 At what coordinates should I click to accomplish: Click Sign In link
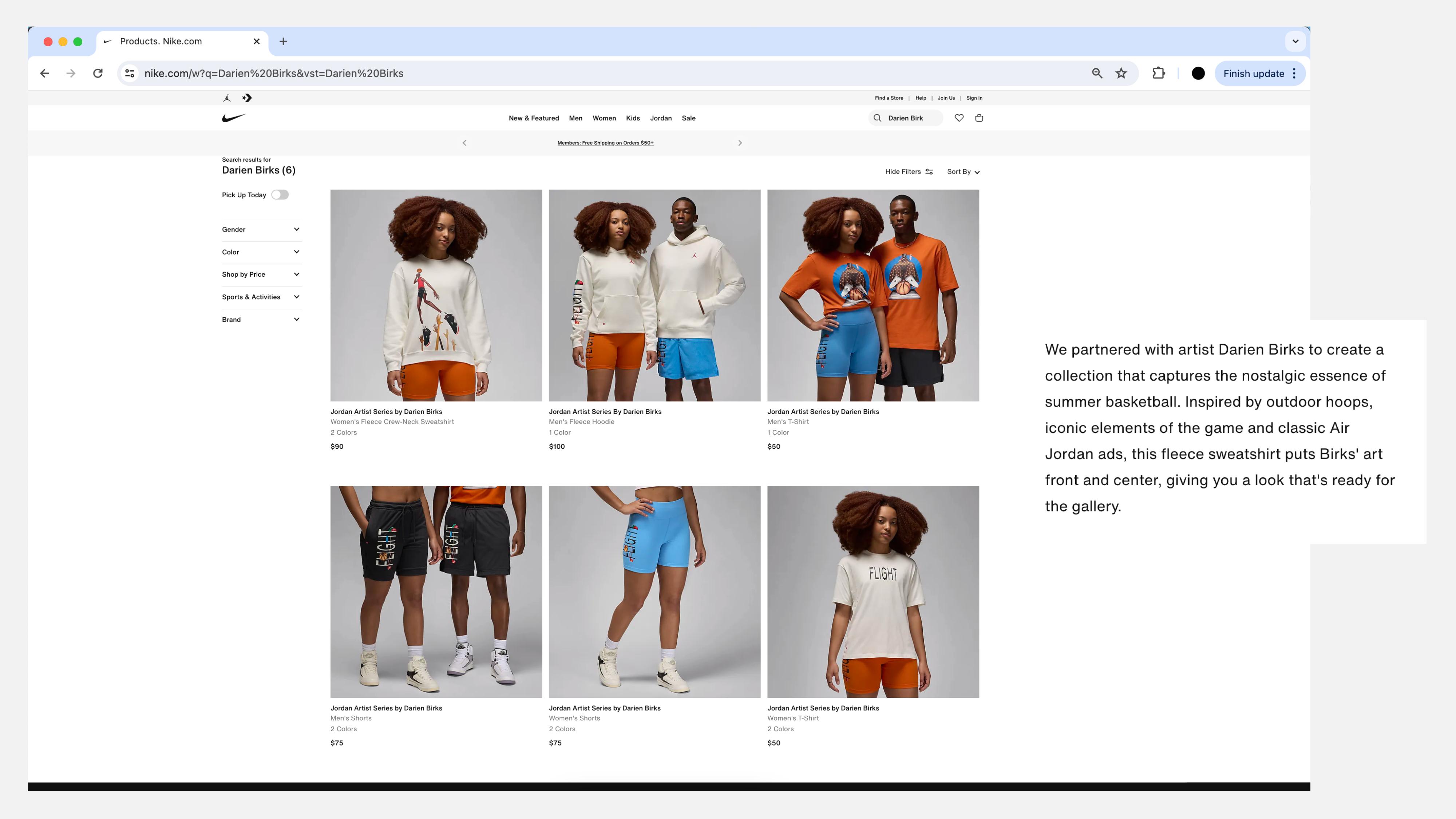point(974,98)
